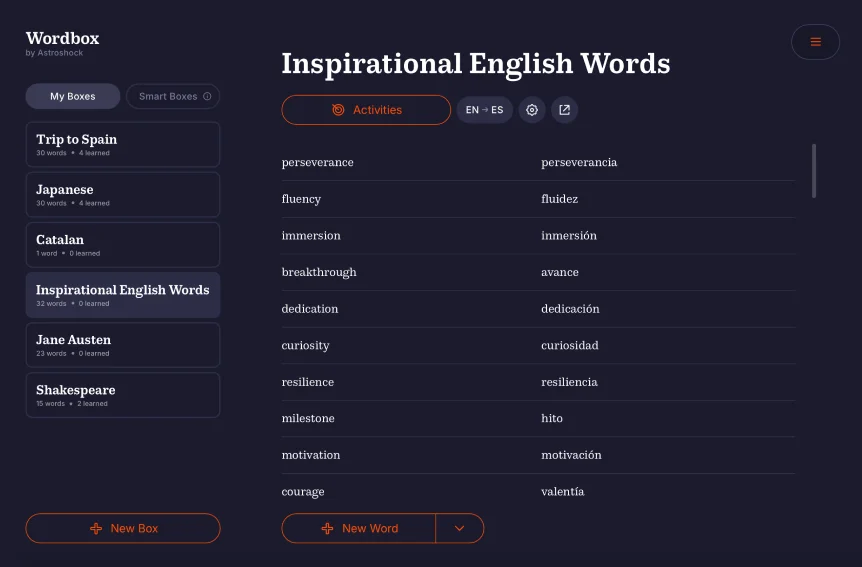This screenshot has height=567, width=862.
Task: Create a New Box
Action: pyautogui.click(x=123, y=529)
